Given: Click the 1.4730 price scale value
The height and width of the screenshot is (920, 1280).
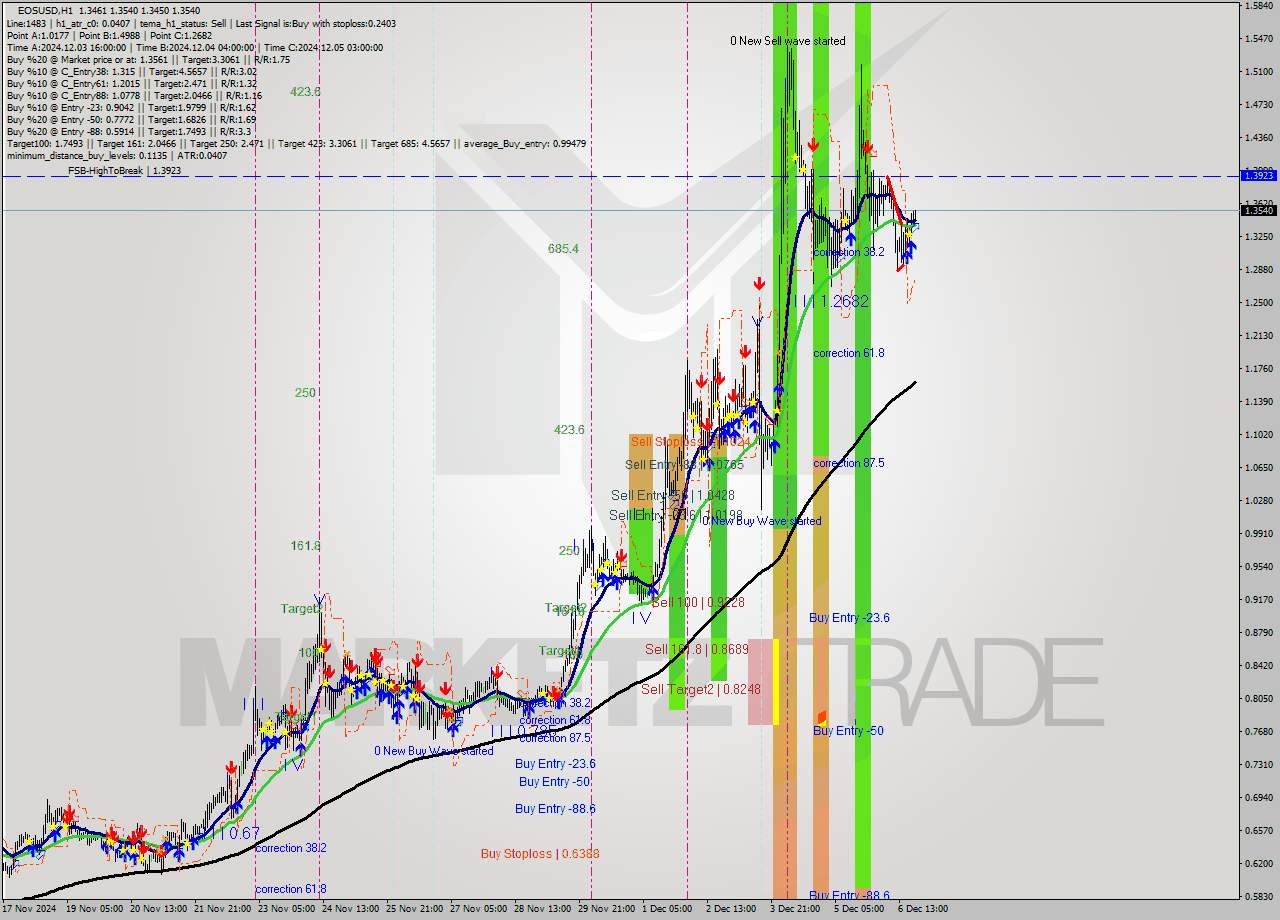Looking at the screenshot, I should pos(1258,105).
